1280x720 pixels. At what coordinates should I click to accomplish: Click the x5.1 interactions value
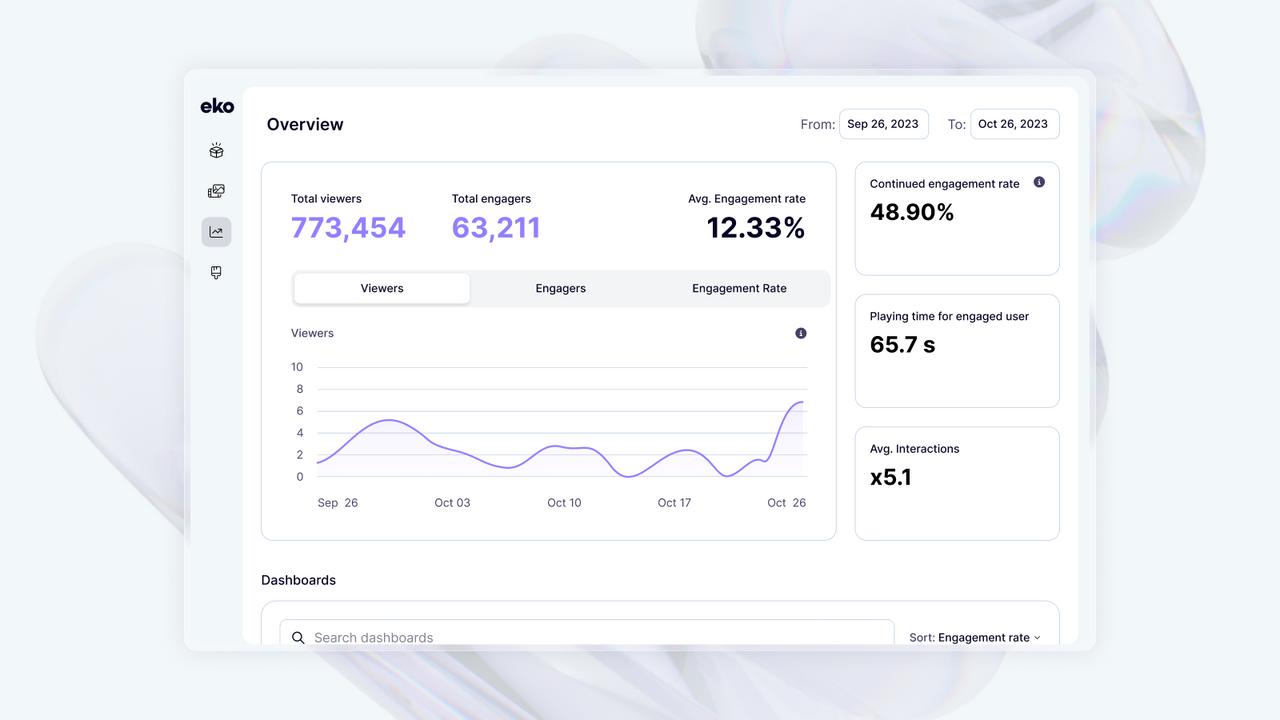(x=891, y=477)
